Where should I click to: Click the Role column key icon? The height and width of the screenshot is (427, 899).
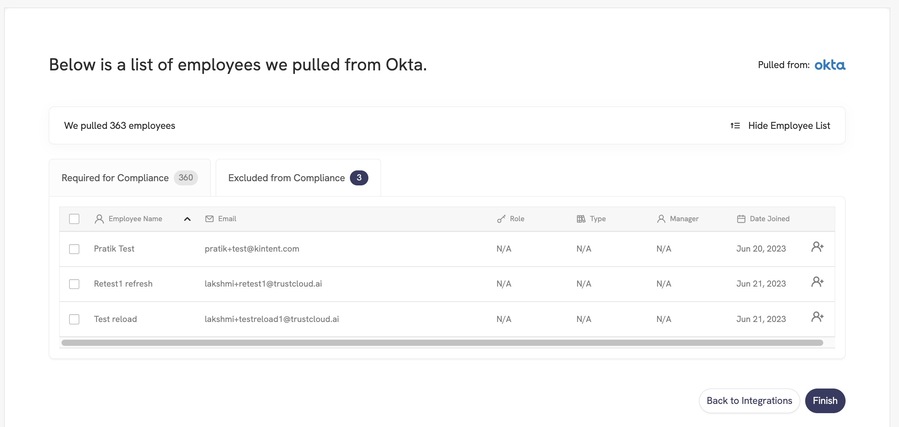pyautogui.click(x=501, y=219)
